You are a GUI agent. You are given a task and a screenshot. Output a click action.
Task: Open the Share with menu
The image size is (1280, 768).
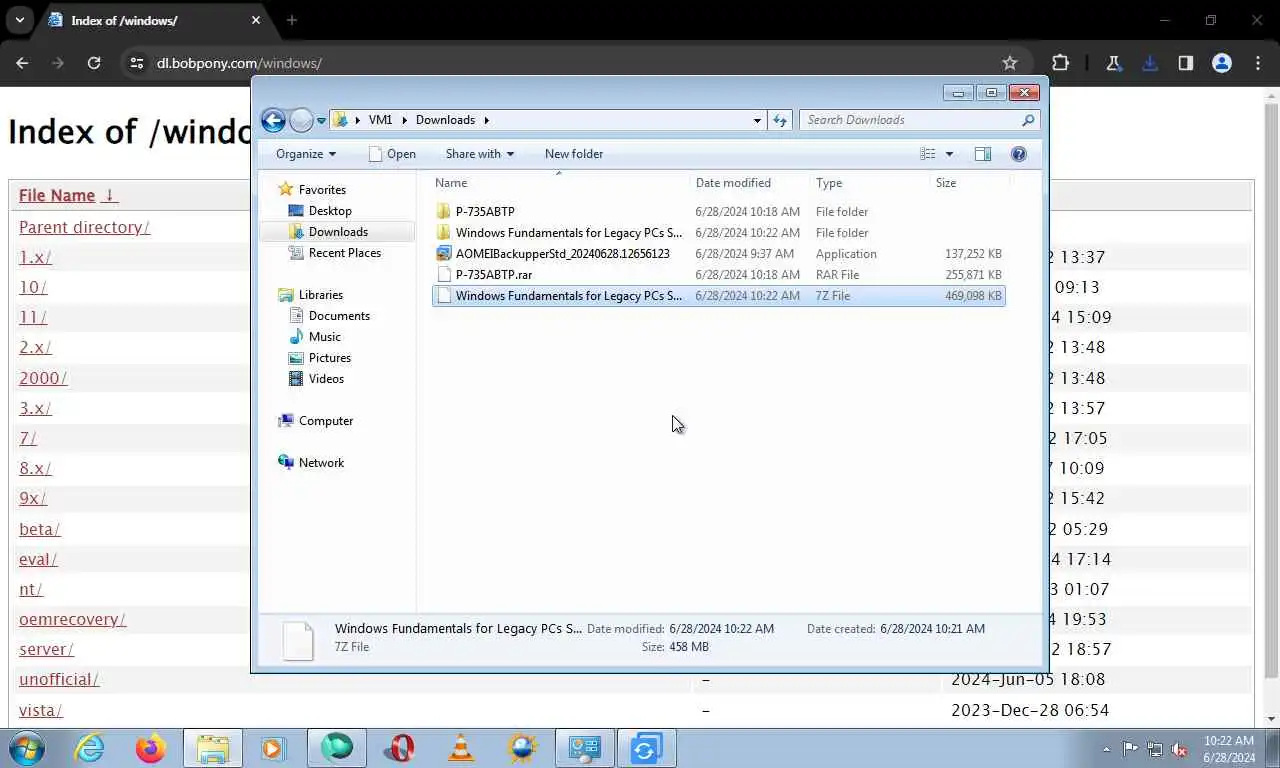point(480,154)
